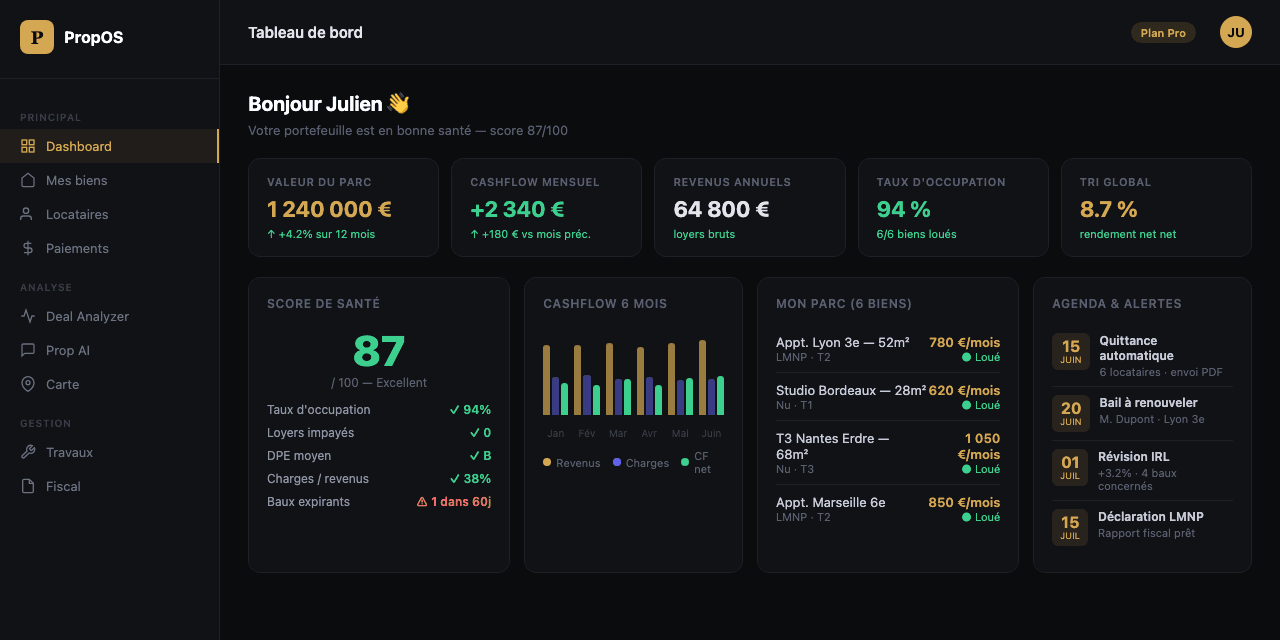Click the Charges / revenus row
Screen dimensions: 1280x640
pyautogui.click(x=379, y=479)
